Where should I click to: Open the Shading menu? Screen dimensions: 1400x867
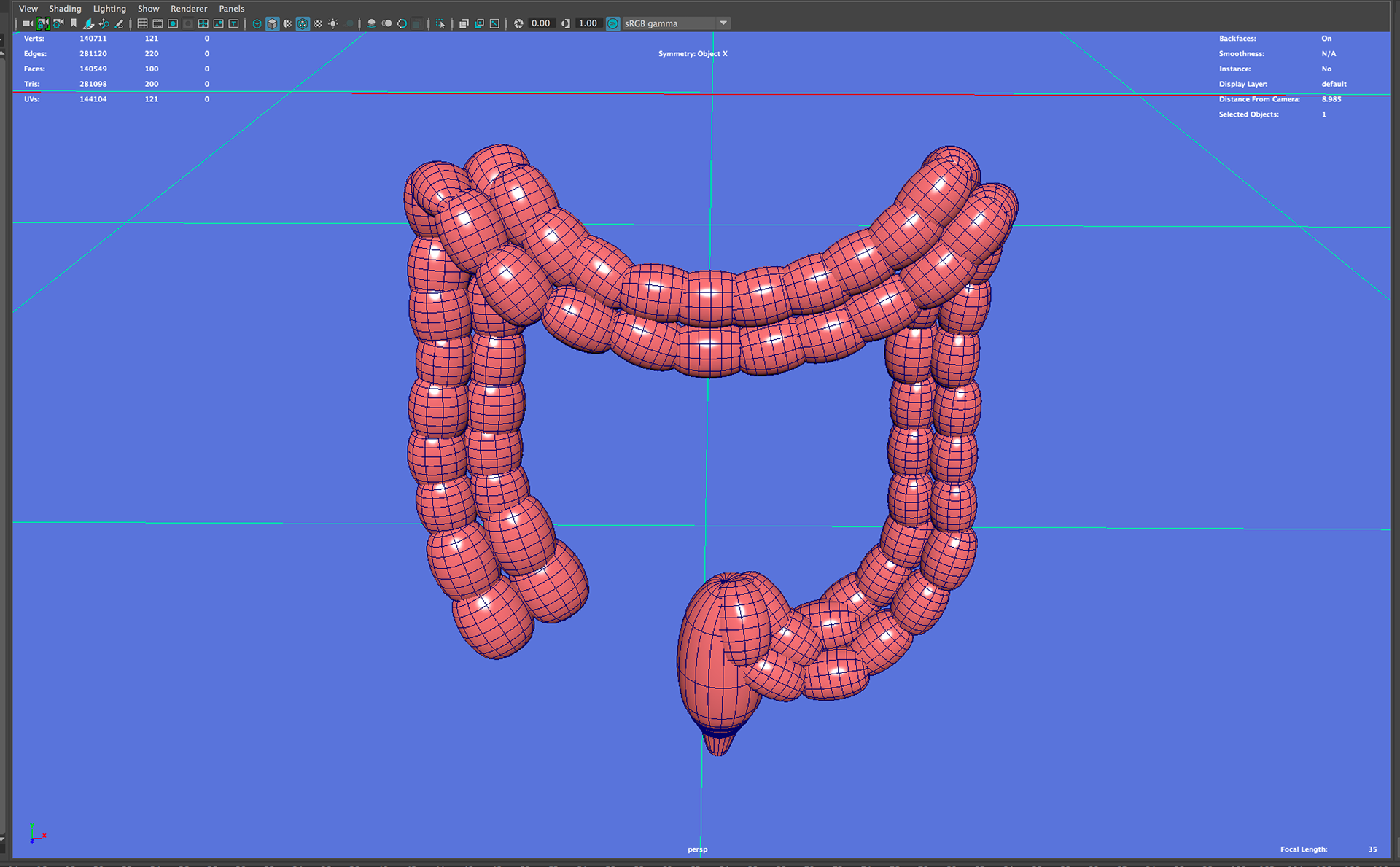point(65,9)
